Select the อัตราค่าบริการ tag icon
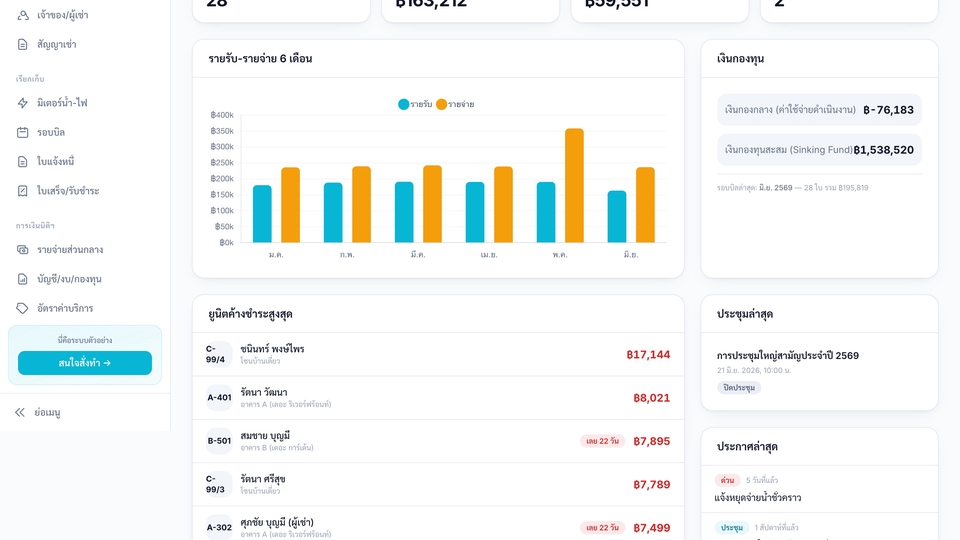Screen dimensions: 960x540 pyautogui.click(x=23, y=308)
